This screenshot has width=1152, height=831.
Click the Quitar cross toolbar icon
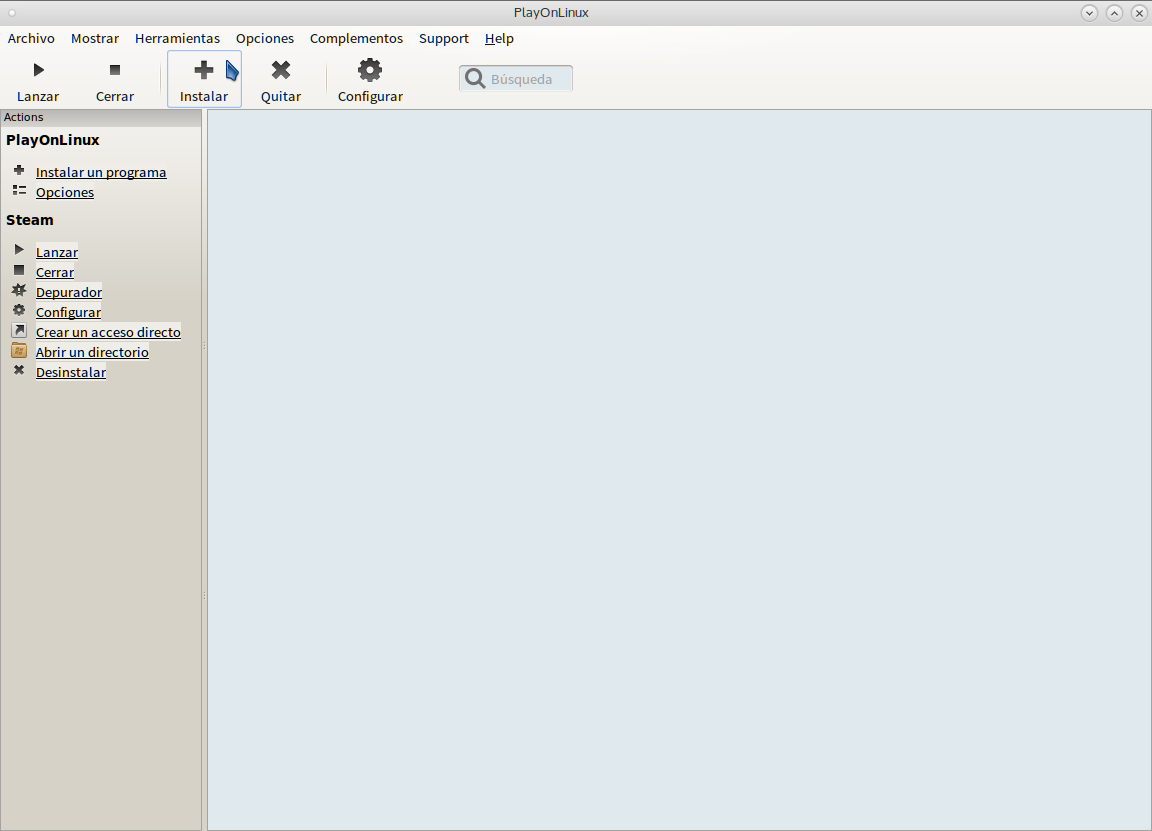coord(281,70)
